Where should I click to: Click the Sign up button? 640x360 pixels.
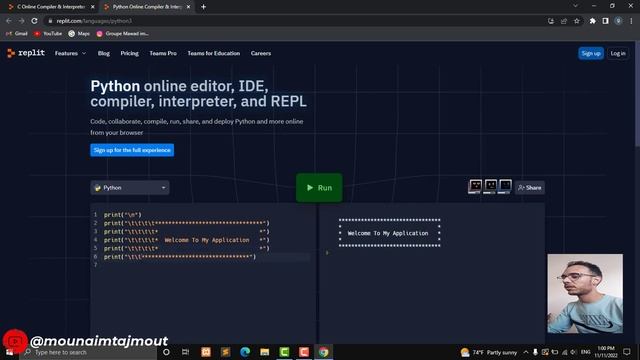click(x=591, y=53)
